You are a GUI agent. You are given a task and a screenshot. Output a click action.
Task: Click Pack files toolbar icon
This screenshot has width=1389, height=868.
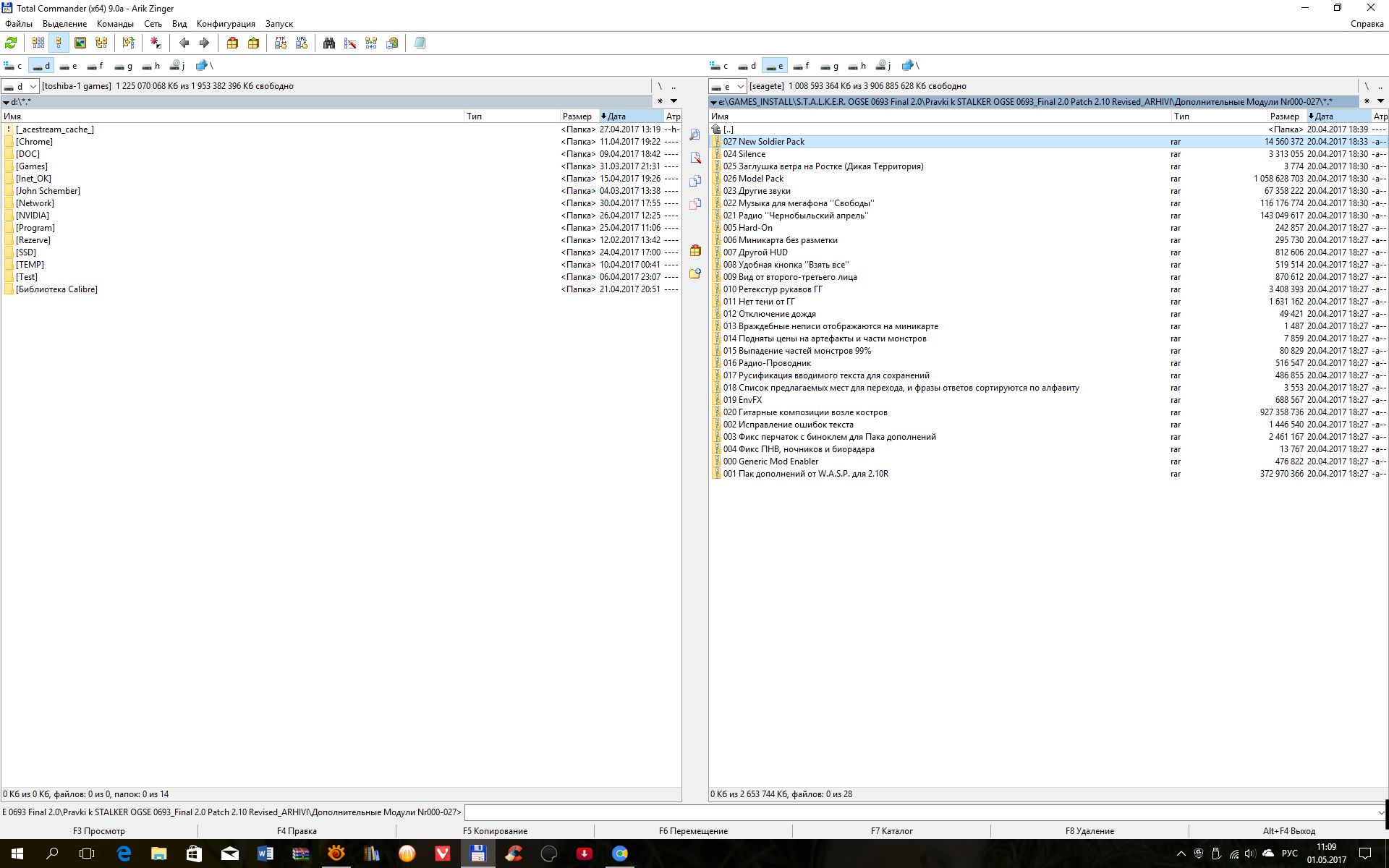coord(232,43)
